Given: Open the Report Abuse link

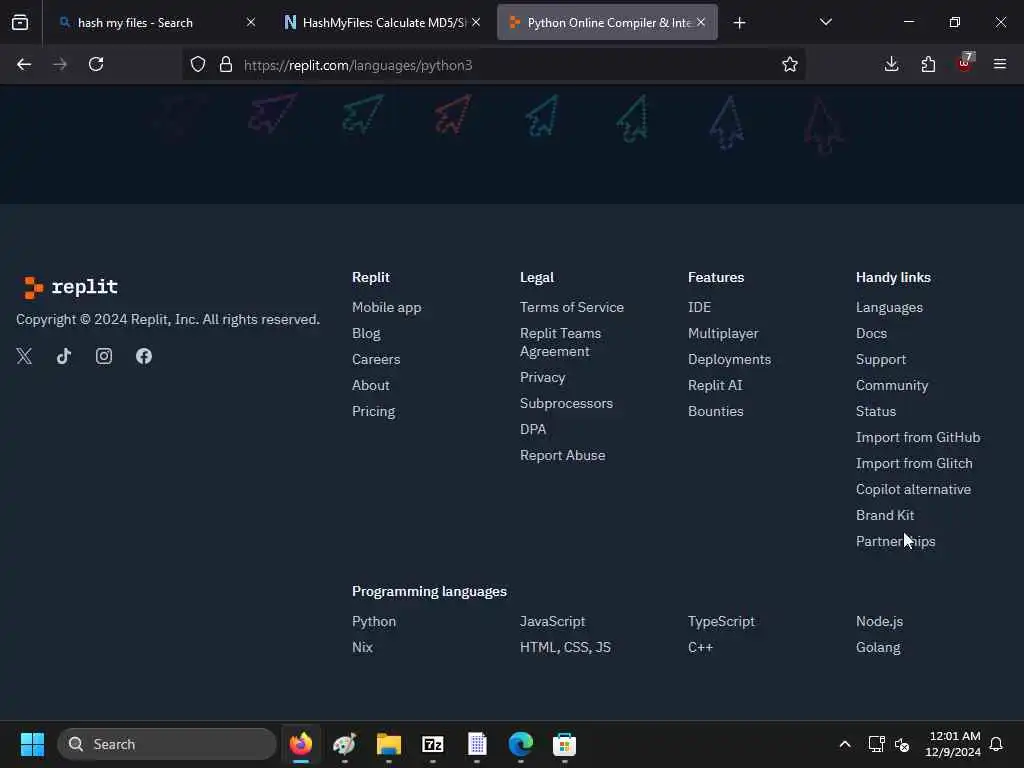Looking at the screenshot, I should tap(562, 455).
